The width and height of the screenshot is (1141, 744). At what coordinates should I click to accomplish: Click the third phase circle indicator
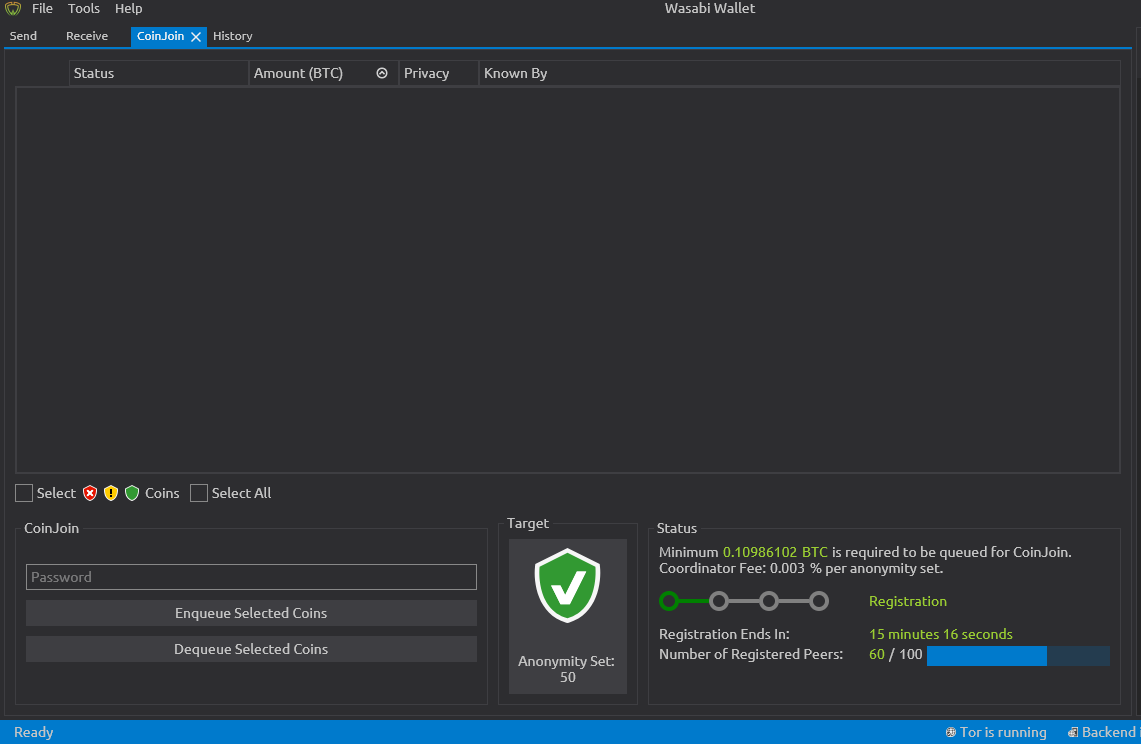click(x=769, y=601)
